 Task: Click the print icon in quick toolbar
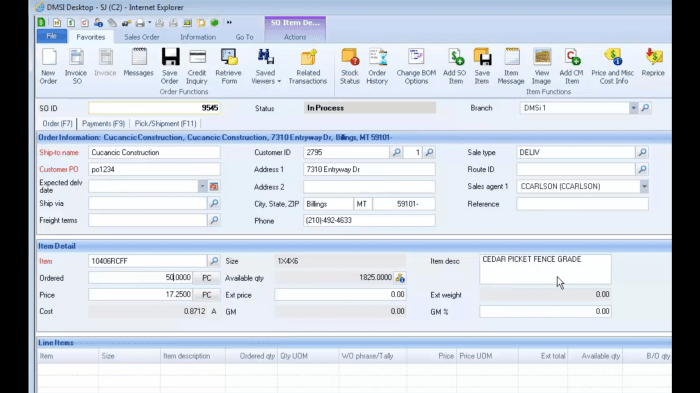click(140, 22)
